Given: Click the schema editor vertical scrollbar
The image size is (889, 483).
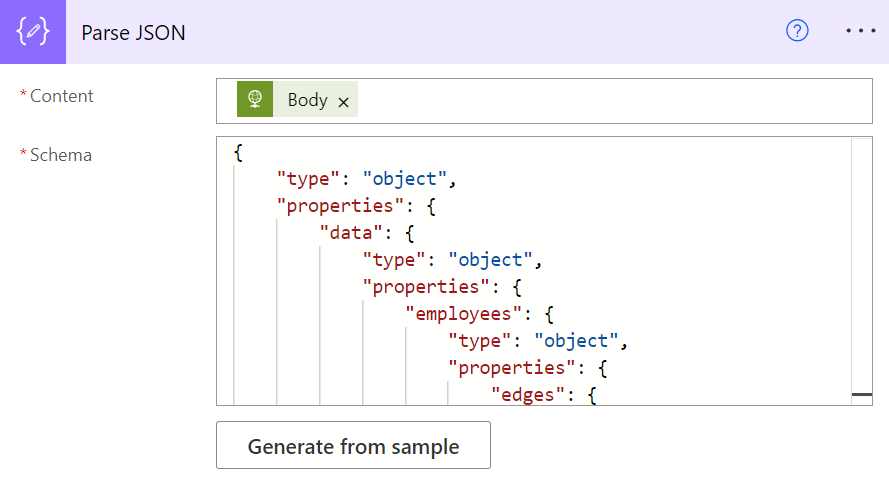Looking at the screenshot, I should (x=861, y=271).
